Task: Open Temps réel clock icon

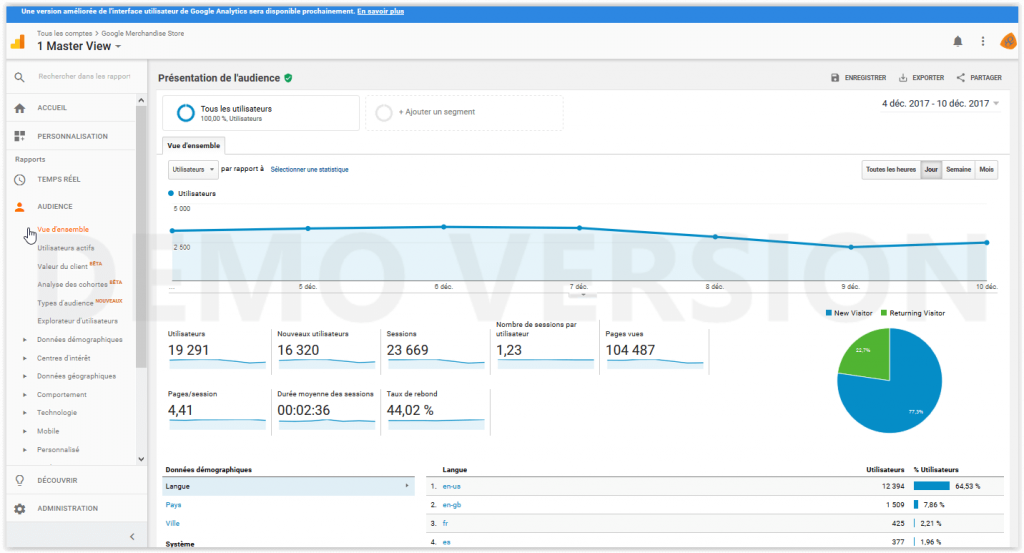Action: [x=20, y=179]
